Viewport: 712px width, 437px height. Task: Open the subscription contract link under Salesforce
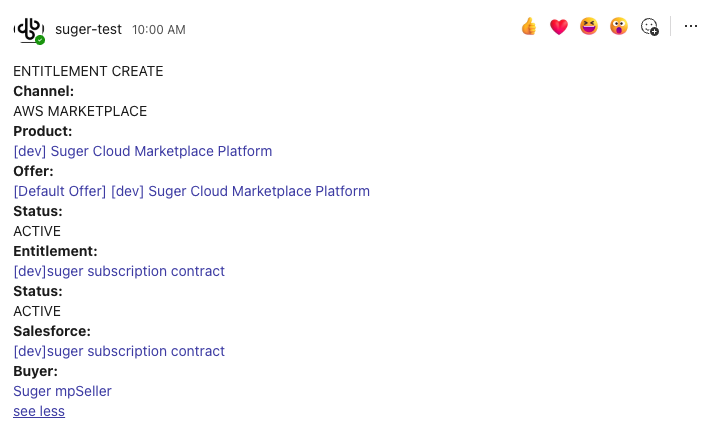click(119, 351)
